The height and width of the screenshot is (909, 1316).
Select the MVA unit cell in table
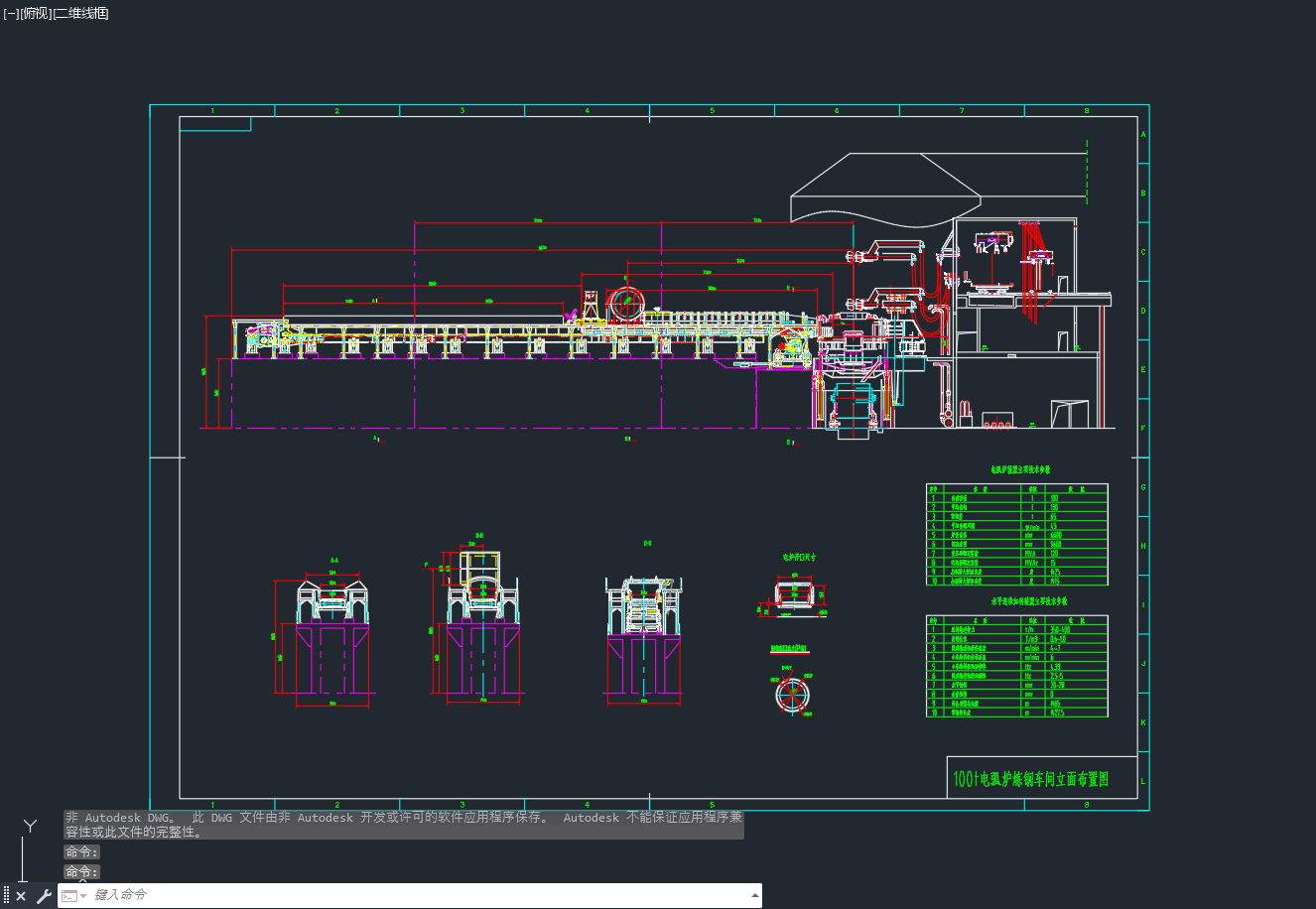click(1030, 554)
